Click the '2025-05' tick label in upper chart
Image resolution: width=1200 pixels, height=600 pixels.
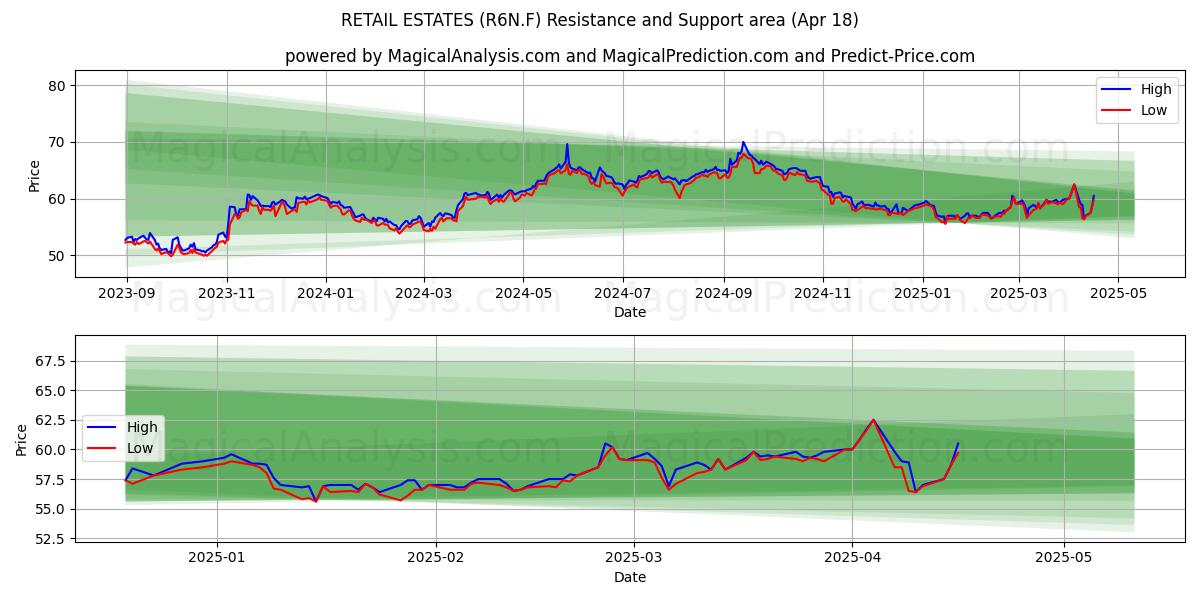coord(1118,294)
